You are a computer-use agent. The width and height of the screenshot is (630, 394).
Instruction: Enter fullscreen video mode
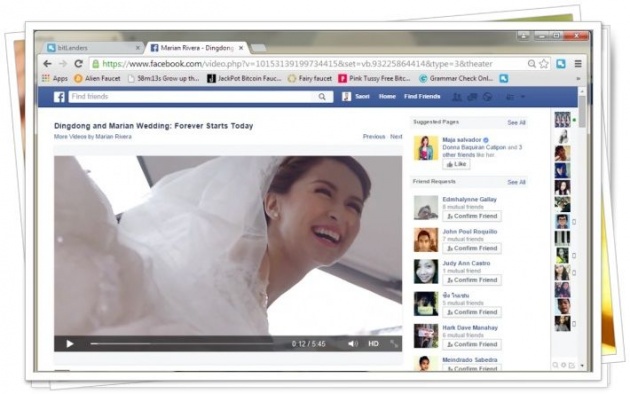click(x=394, y=344)
